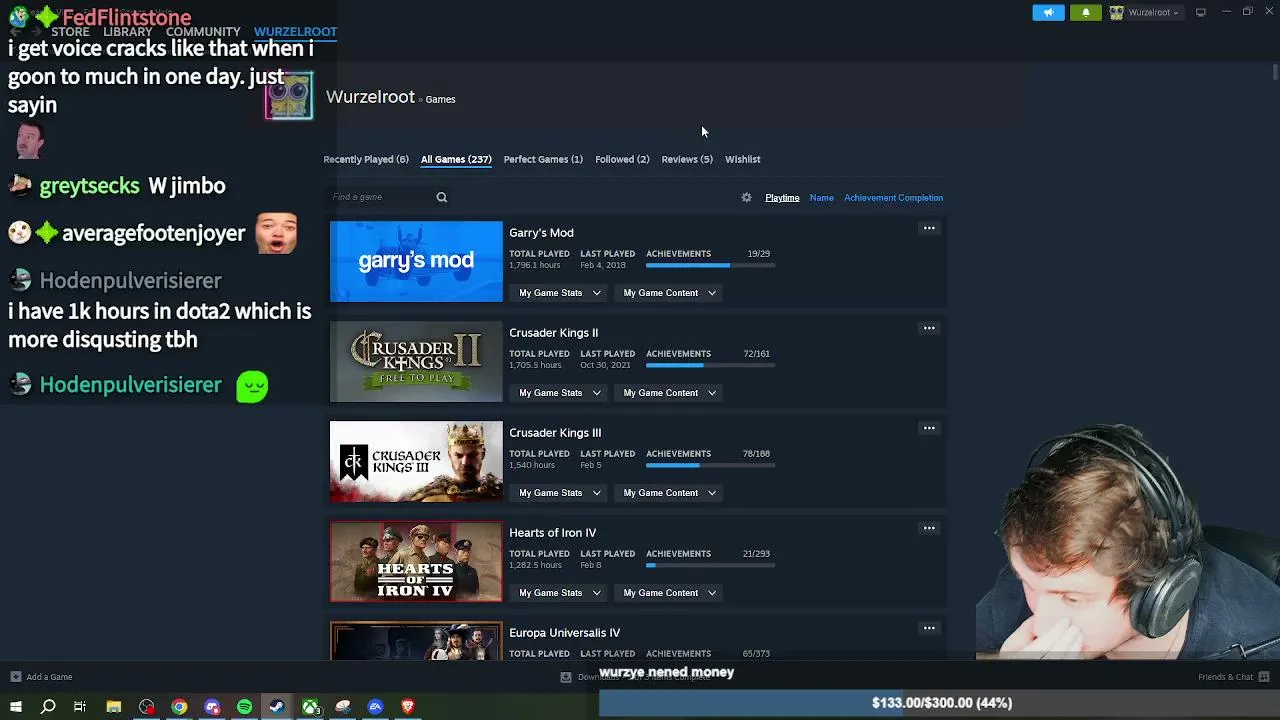Open the Garry's Mod game thumbnail
This screenshot has width=1280, height=720.
[416, 261]
